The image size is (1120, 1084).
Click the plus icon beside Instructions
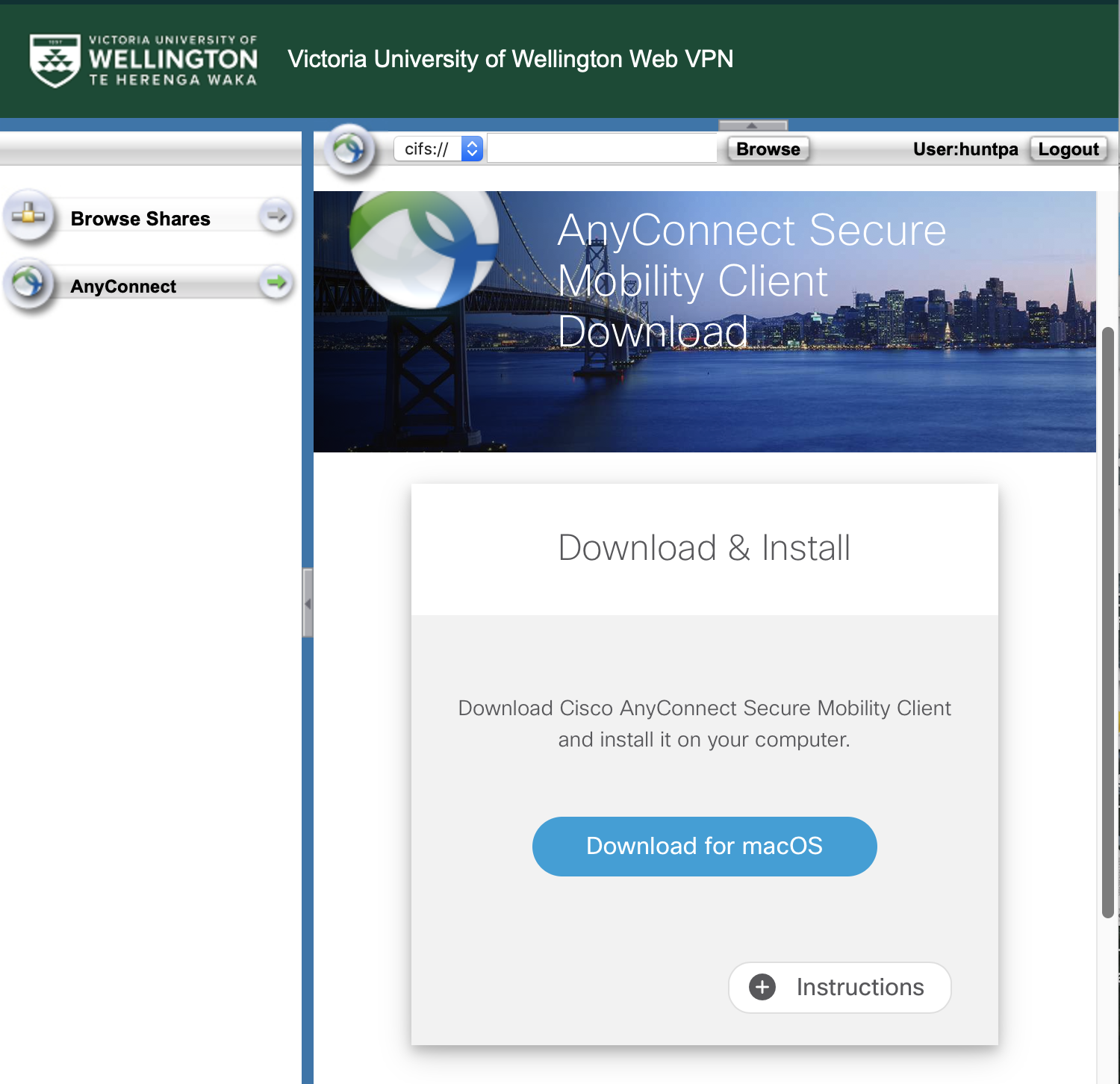click(x=762, y=987)
